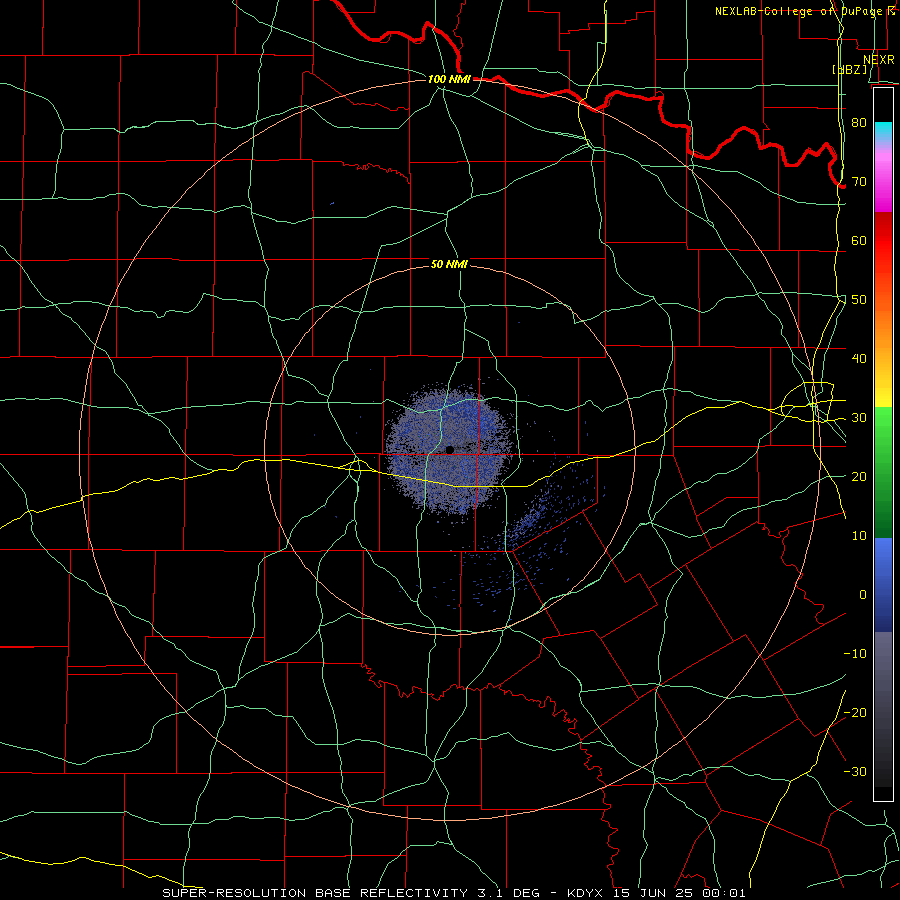Viewport: 900px width, 900px height.
Task: Click the 50 value on the dBZ scale
Action: pos(859,300)
